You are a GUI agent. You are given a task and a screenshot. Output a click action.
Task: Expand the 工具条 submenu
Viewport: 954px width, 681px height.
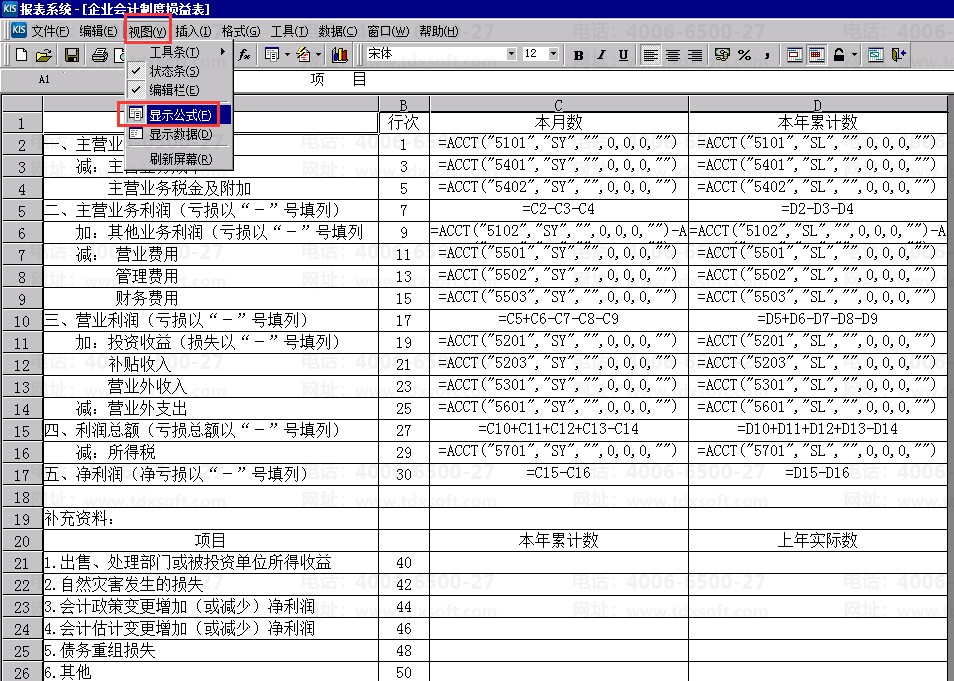tap(180, 52)
